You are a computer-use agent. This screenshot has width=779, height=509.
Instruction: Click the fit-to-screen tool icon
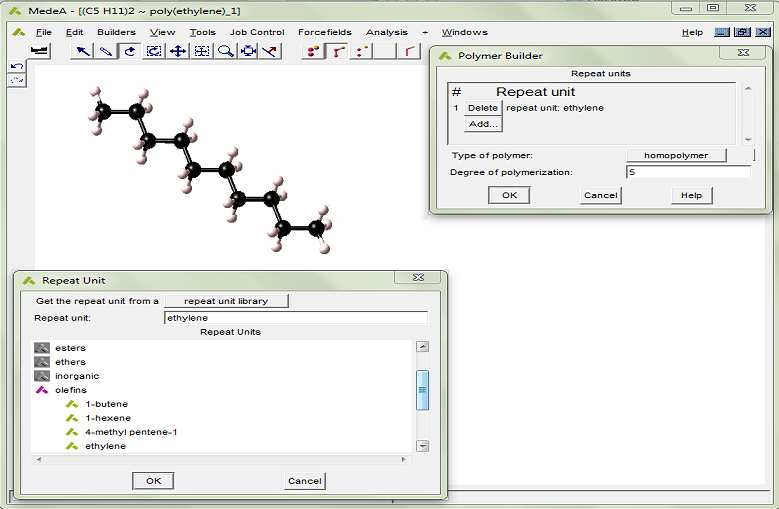click(x=248, y=51)
